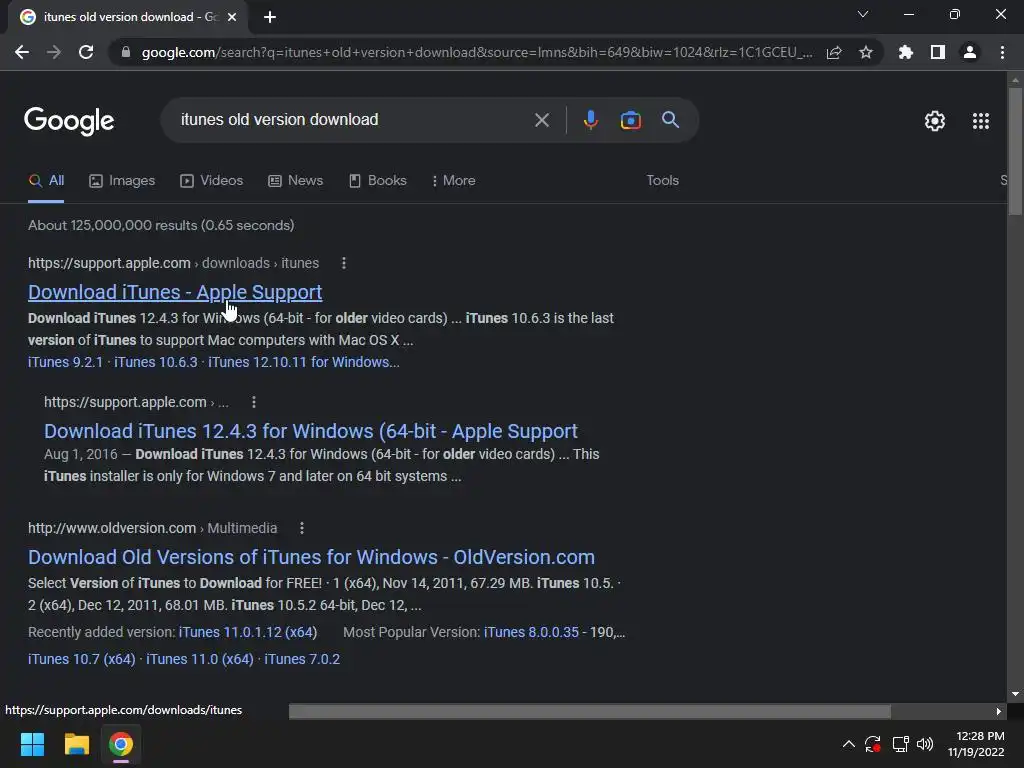Screen dimensions: 1024x768
Task: Click the sync status tray icon
Action: pos(873,744)
